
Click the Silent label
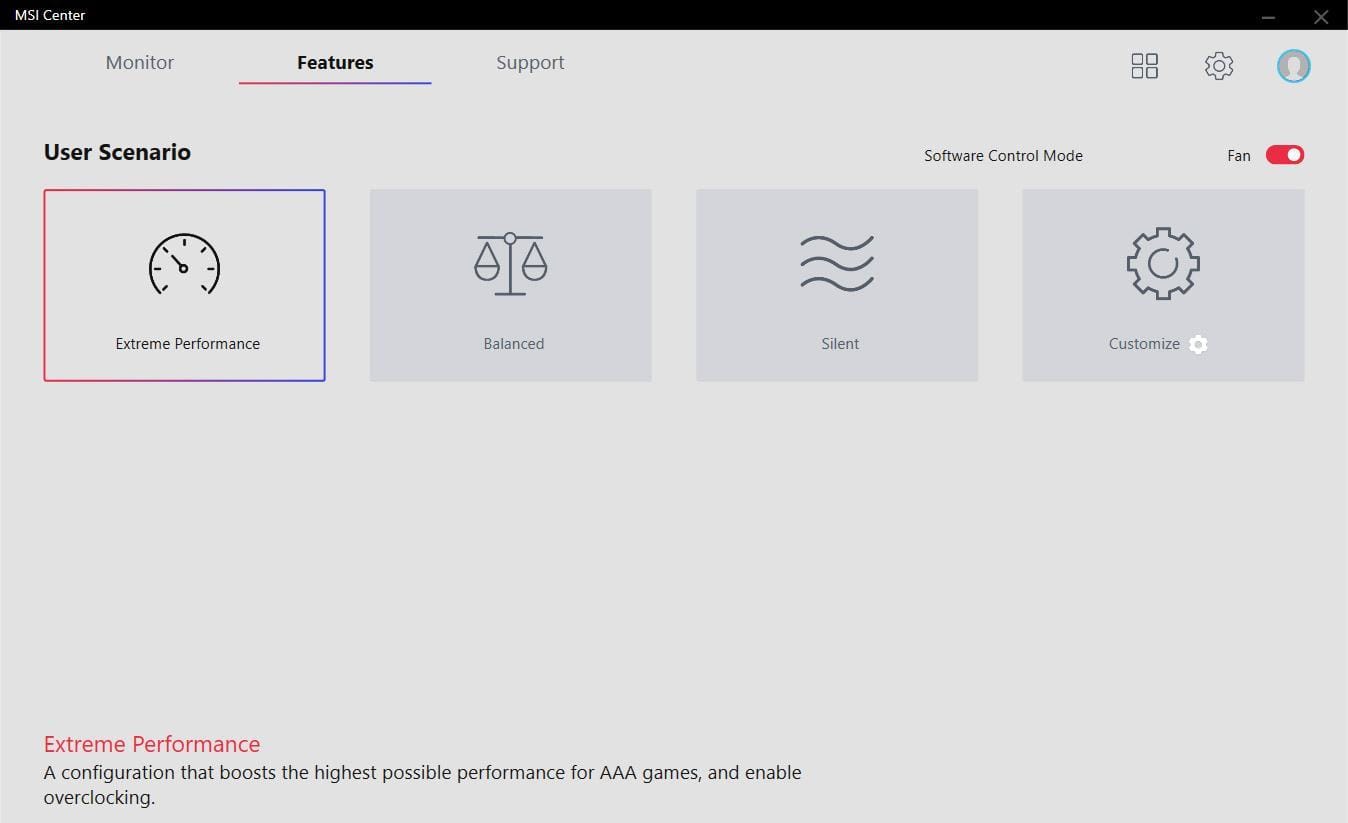click(840, 343)
